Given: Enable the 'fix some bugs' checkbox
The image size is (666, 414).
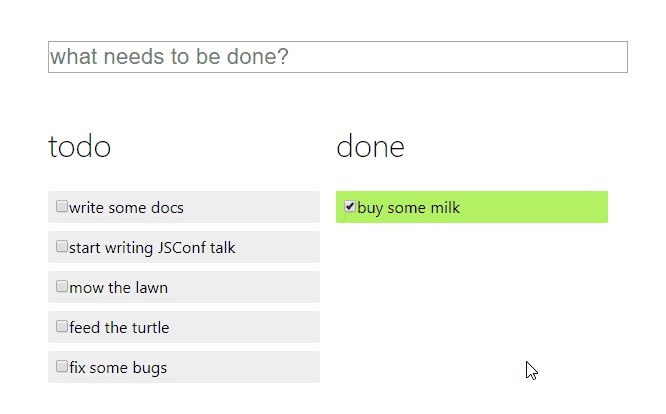Looking at the screenshot, I should (x=62, y=367).
